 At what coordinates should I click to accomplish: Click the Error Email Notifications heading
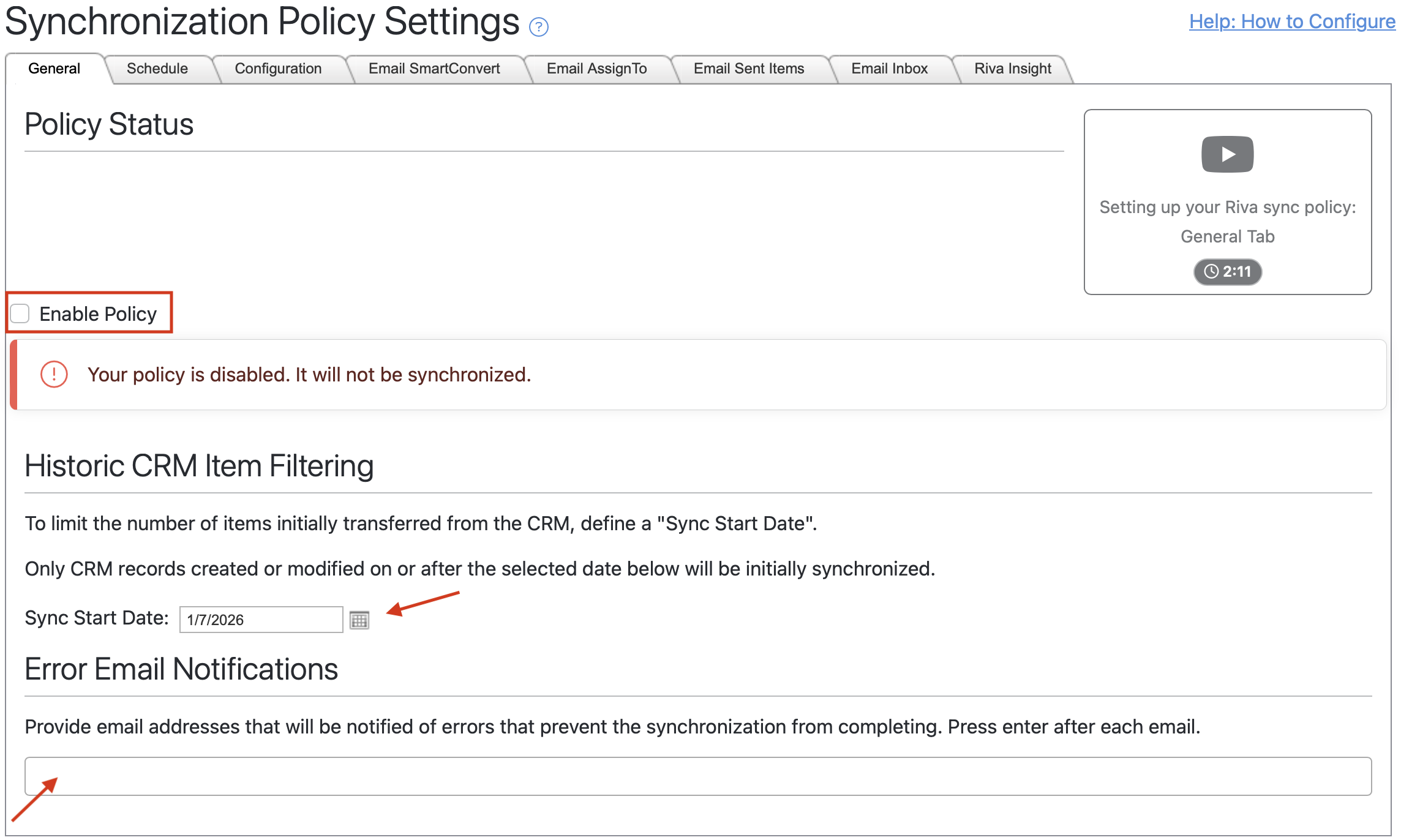[181, 669]
